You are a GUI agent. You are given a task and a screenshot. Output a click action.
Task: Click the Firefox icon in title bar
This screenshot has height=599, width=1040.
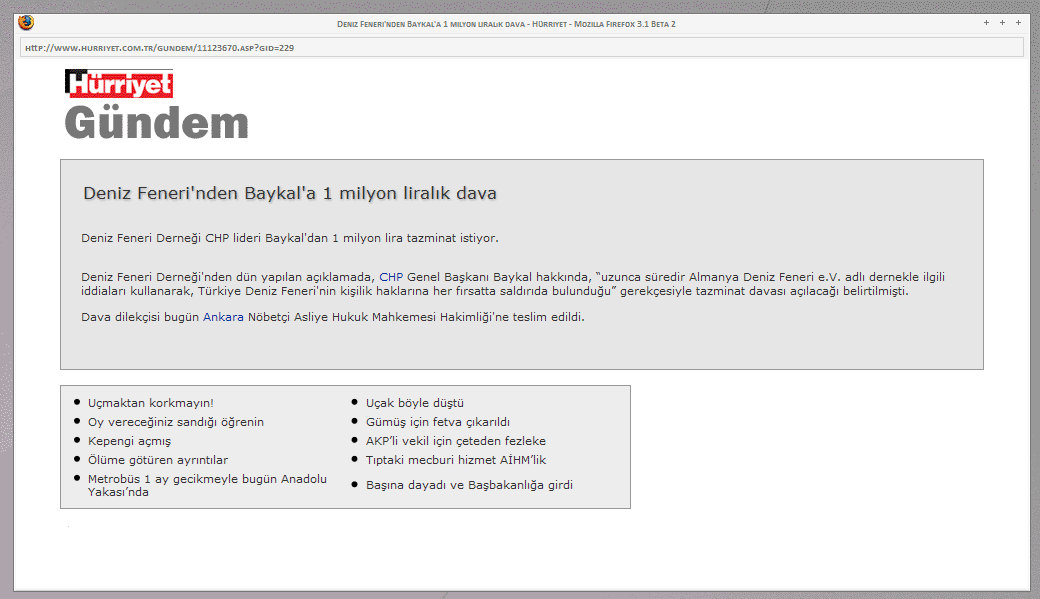(x=26, y=23)
